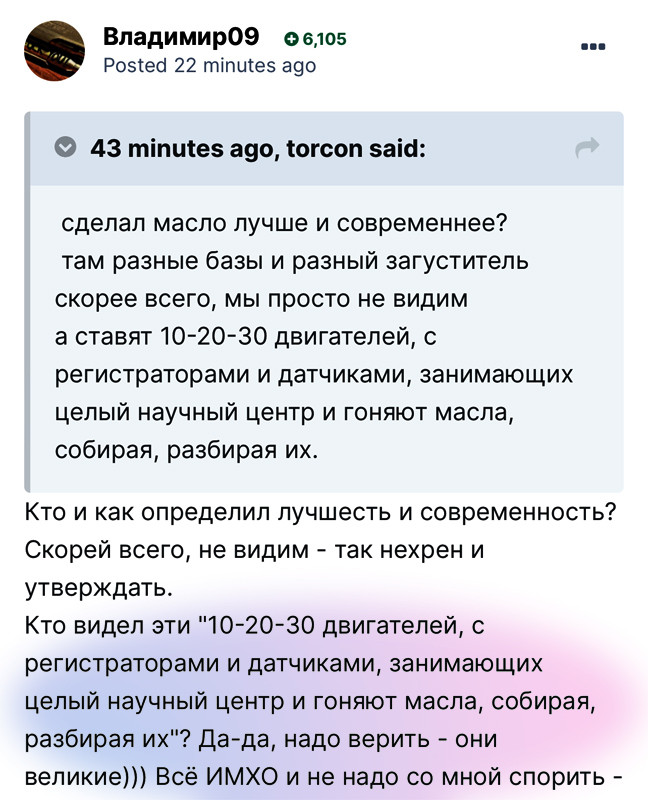
Task: Open the 'Posted 22 minutes ago' permalink
Action: (209, 66)
